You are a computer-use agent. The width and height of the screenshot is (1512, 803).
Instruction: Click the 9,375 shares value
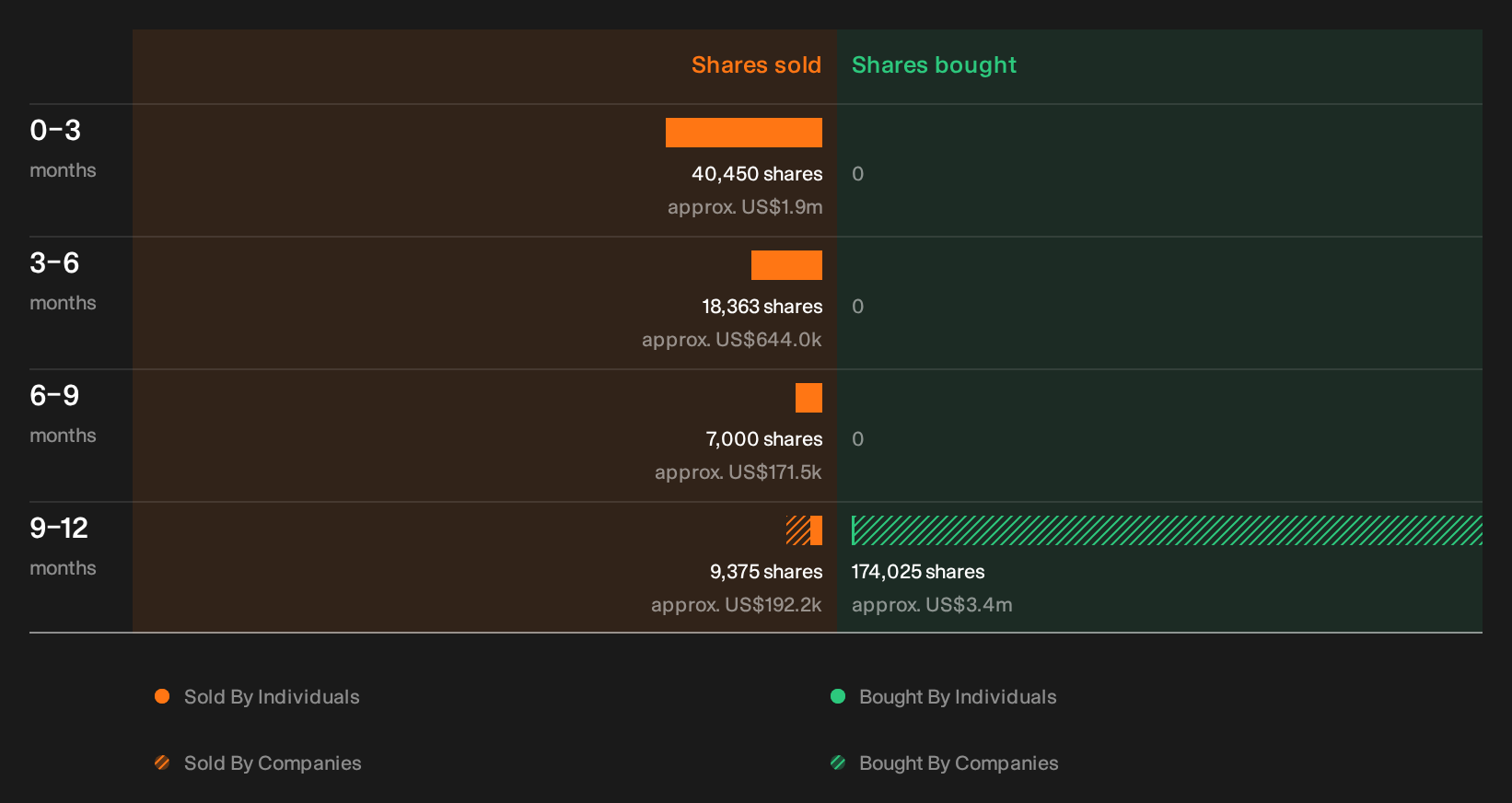(766, 572)
